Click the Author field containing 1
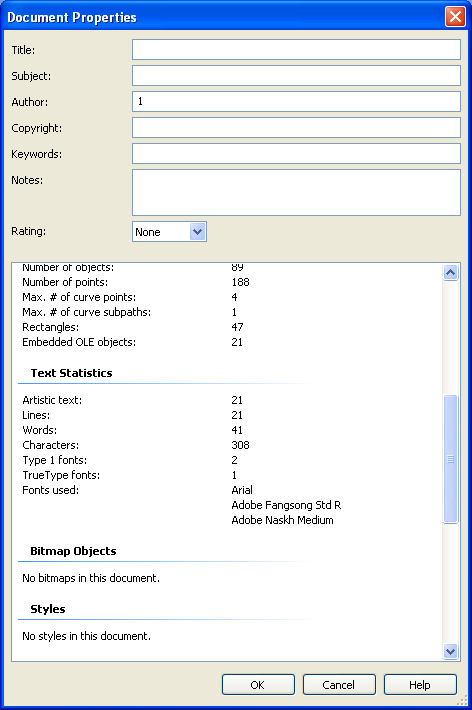The image size is (472, 710). coord(296,101)
